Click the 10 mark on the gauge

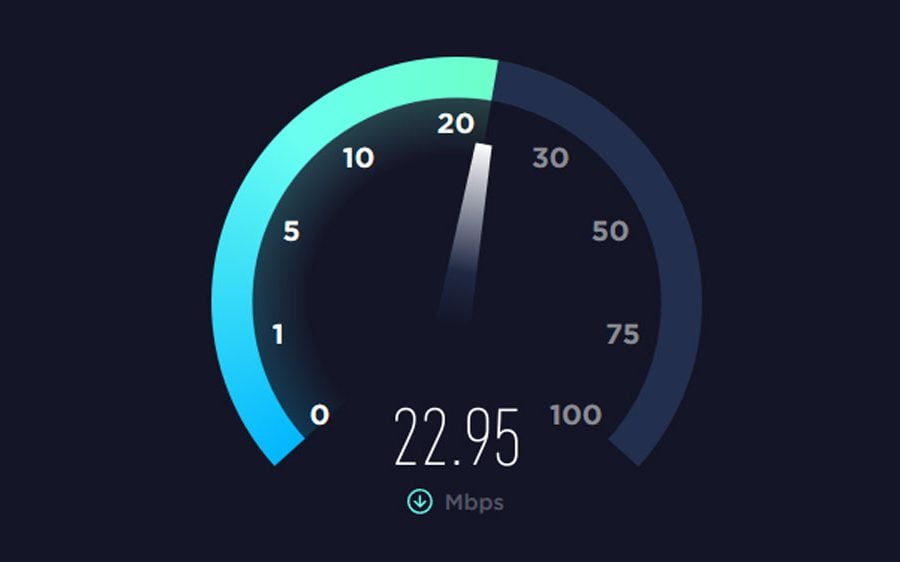pyautogui.click(x=359, y=157)
